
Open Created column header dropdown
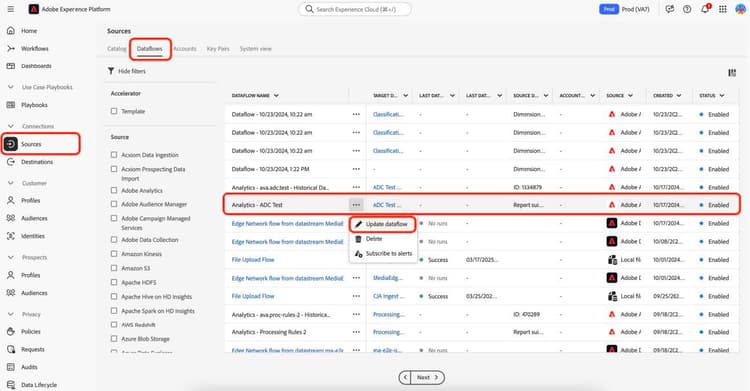679,96
